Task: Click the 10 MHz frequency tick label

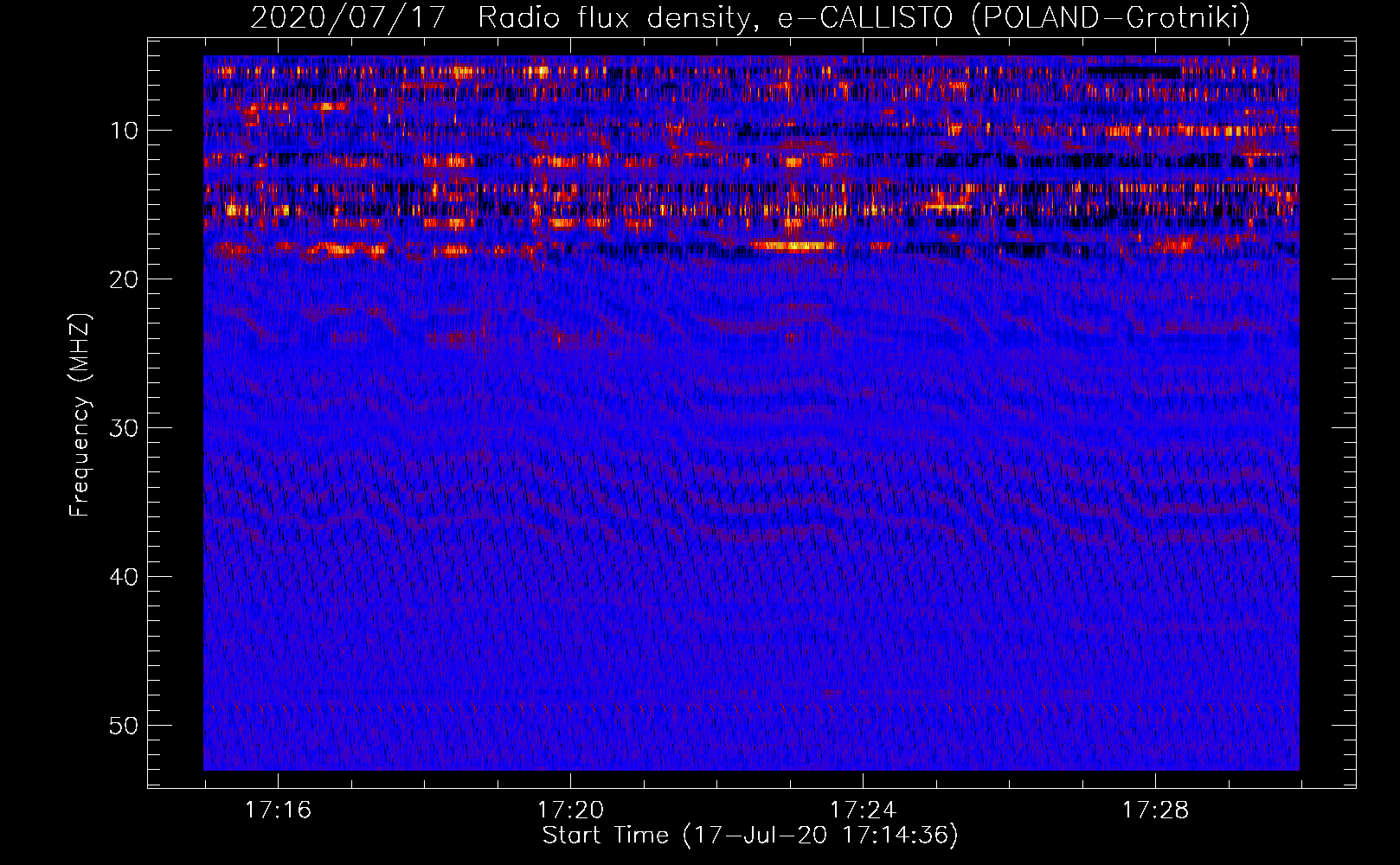Action: point(125,131)
